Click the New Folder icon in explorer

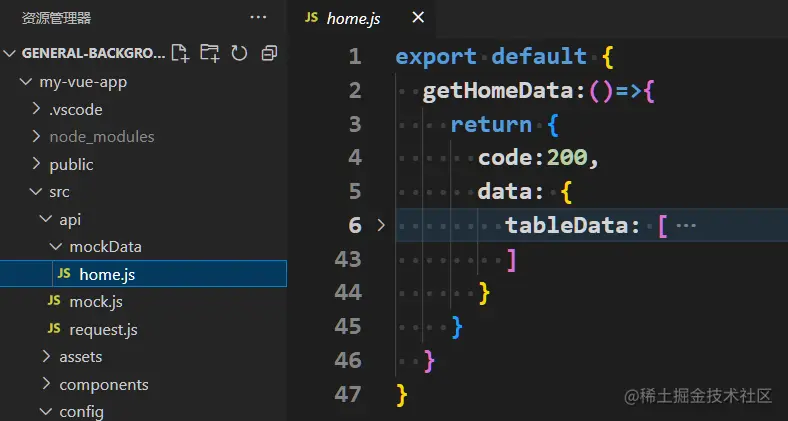point(209,53)
